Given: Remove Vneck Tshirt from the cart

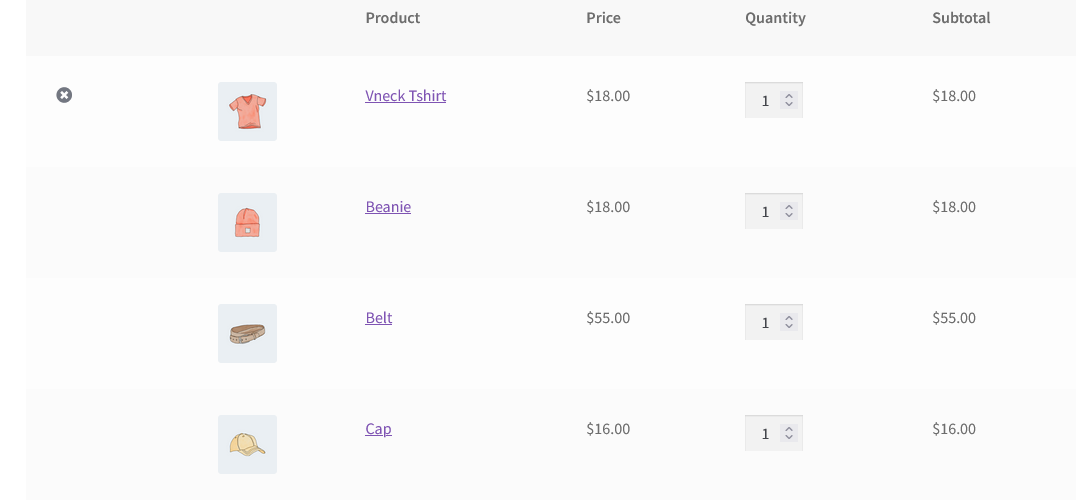Looking at the screenshot, I should (x=64, y=95).
